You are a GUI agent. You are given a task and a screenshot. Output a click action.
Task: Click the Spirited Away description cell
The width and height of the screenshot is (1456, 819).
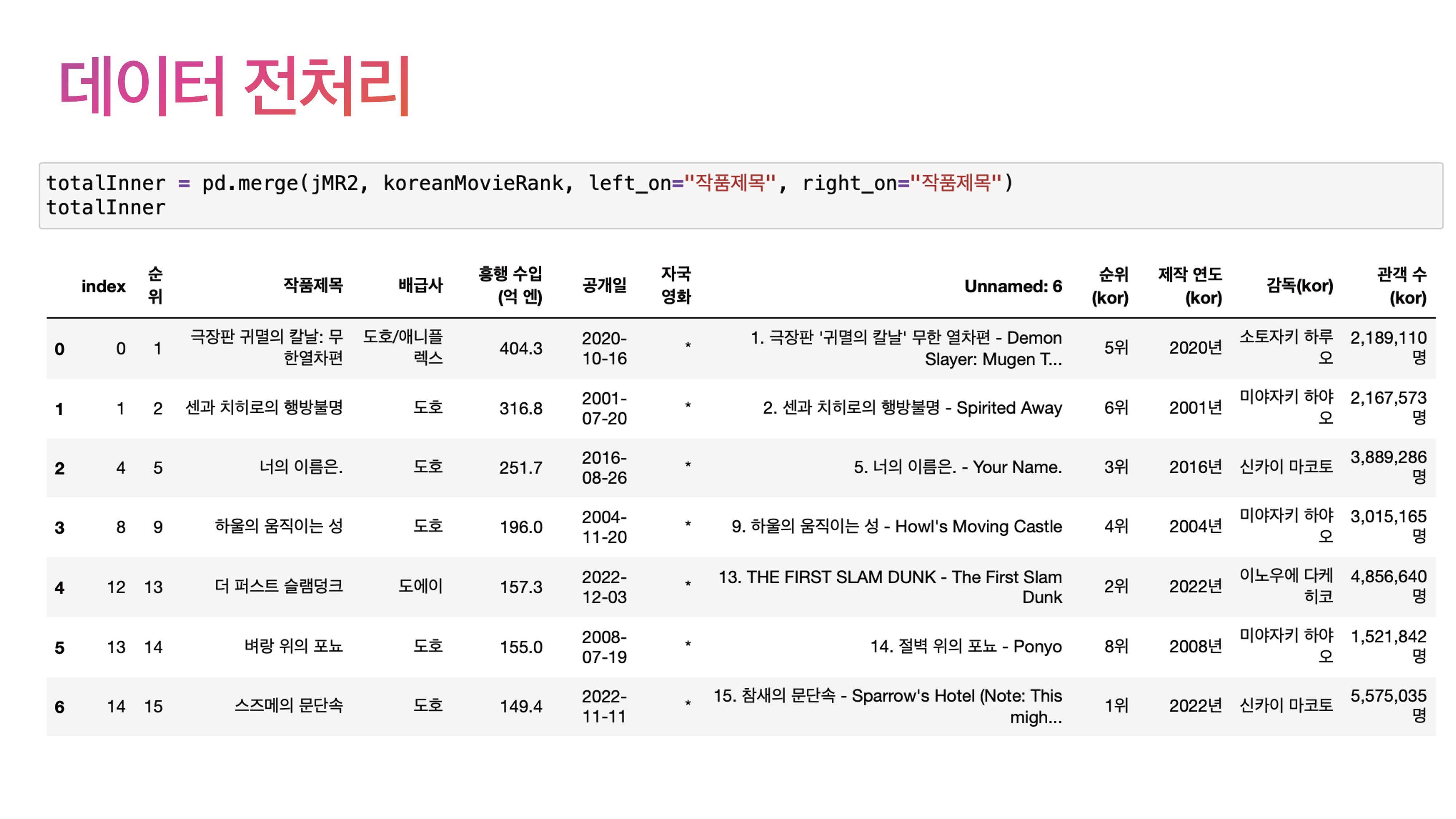pos(912,408)
